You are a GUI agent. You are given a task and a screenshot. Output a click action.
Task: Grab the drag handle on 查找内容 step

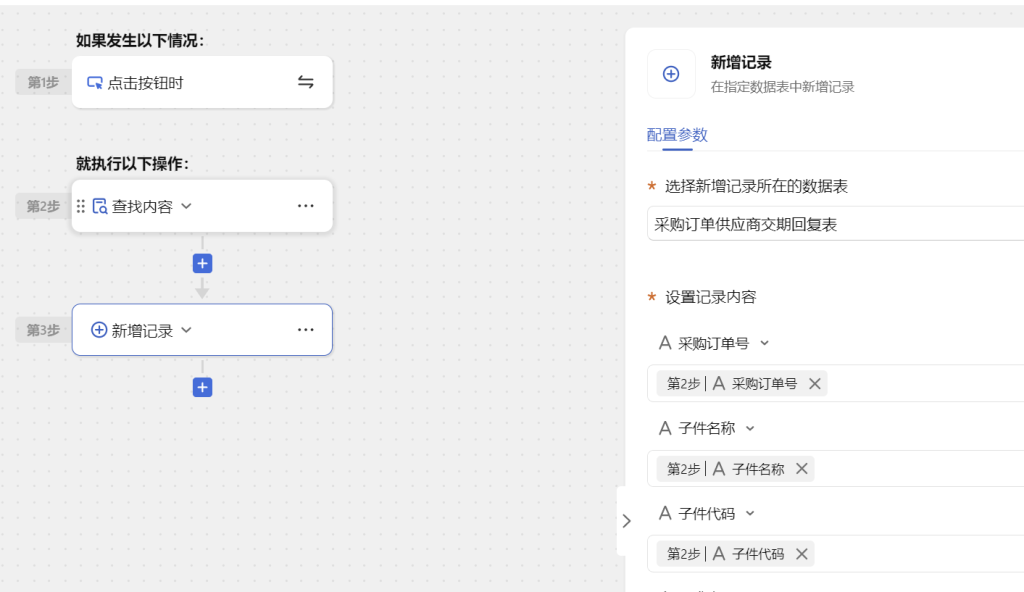(80, 206)
